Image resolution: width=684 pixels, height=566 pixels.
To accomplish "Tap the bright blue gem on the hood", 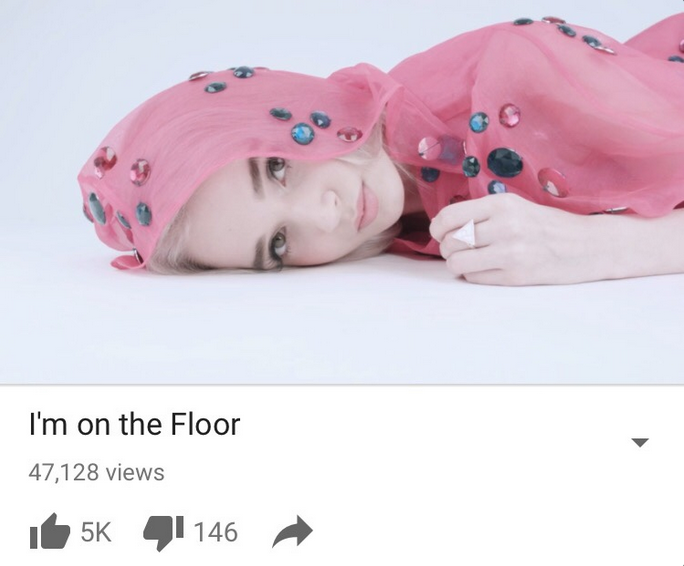I will tap(302, 133).
